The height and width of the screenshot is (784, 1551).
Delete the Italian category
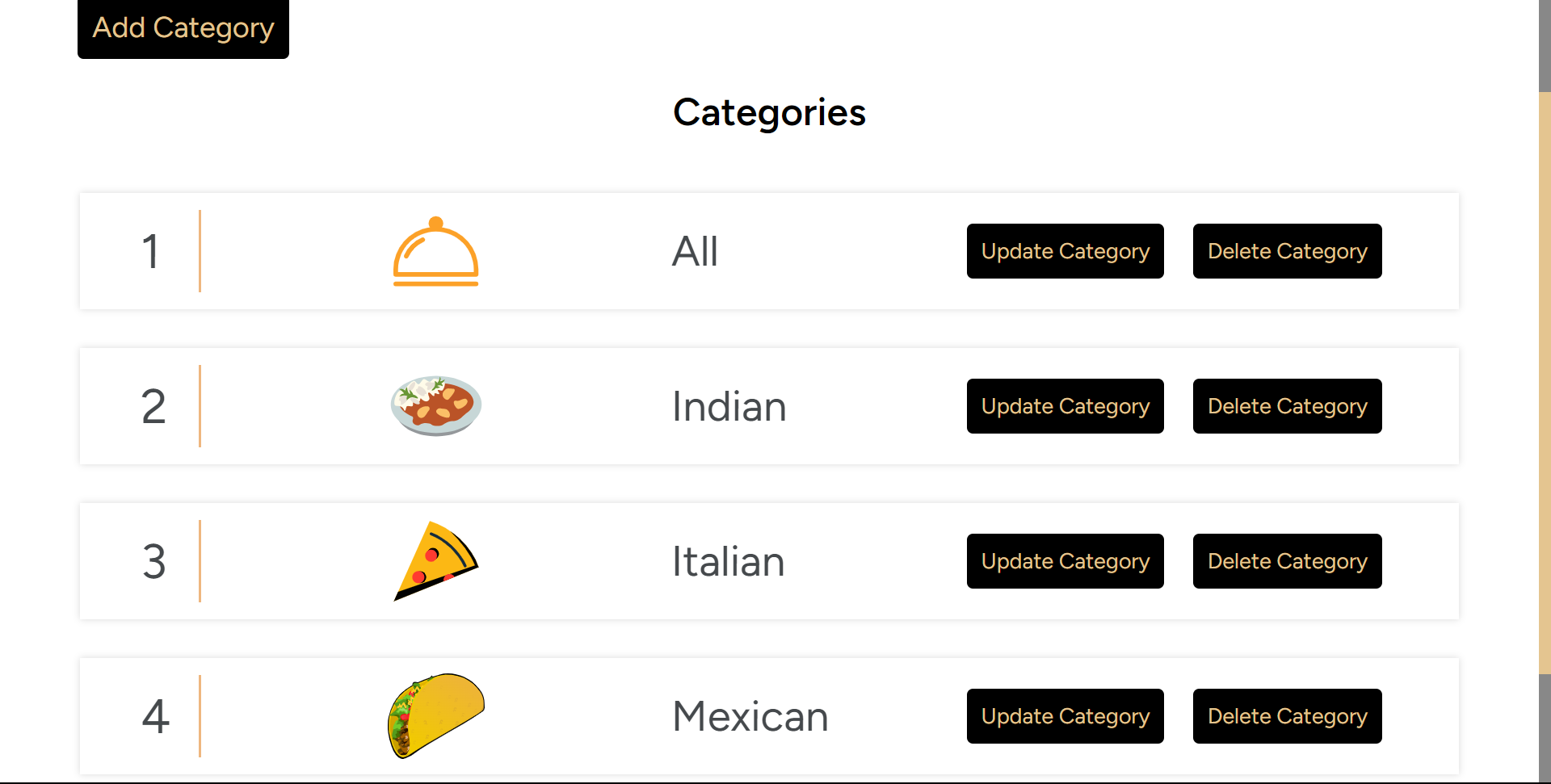pos(1287,561)
